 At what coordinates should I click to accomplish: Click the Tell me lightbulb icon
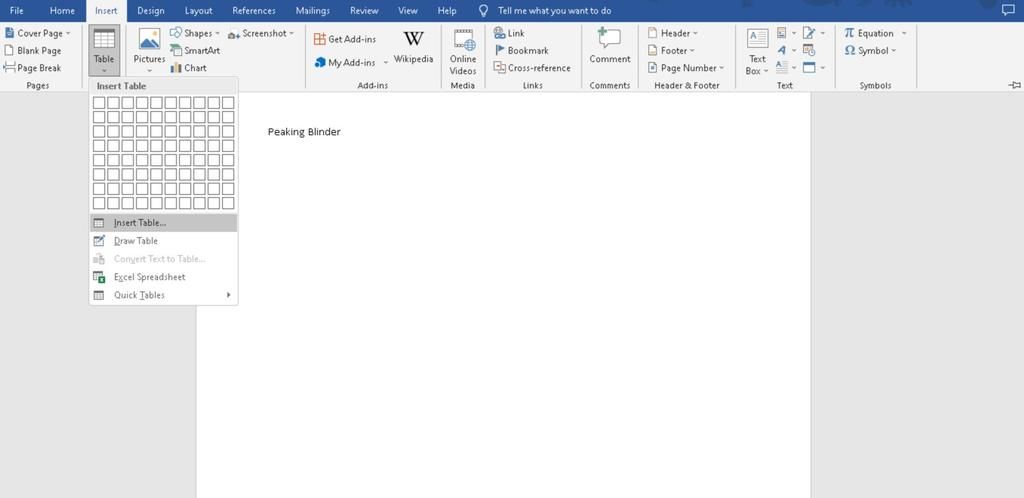click(483, 10)
